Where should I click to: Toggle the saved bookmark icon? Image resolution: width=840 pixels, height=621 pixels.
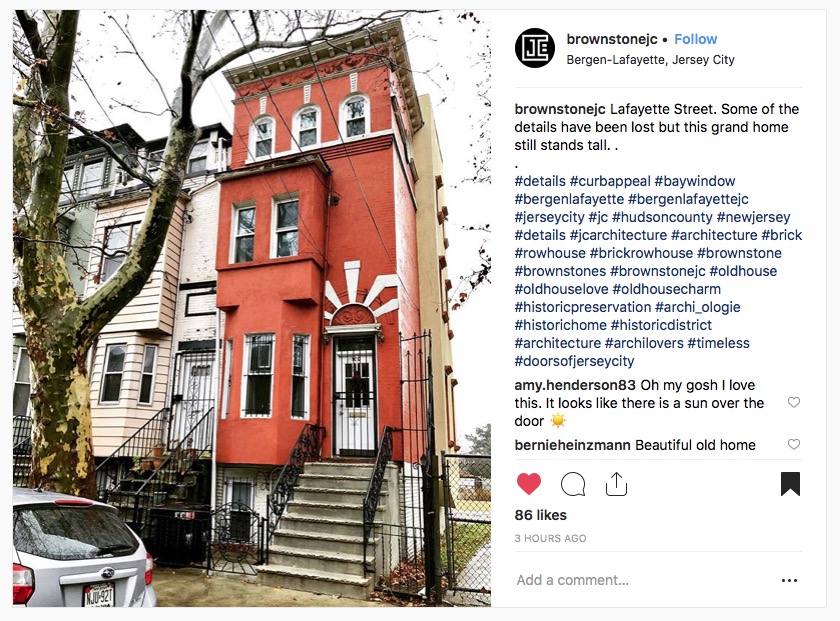[790, 484]
